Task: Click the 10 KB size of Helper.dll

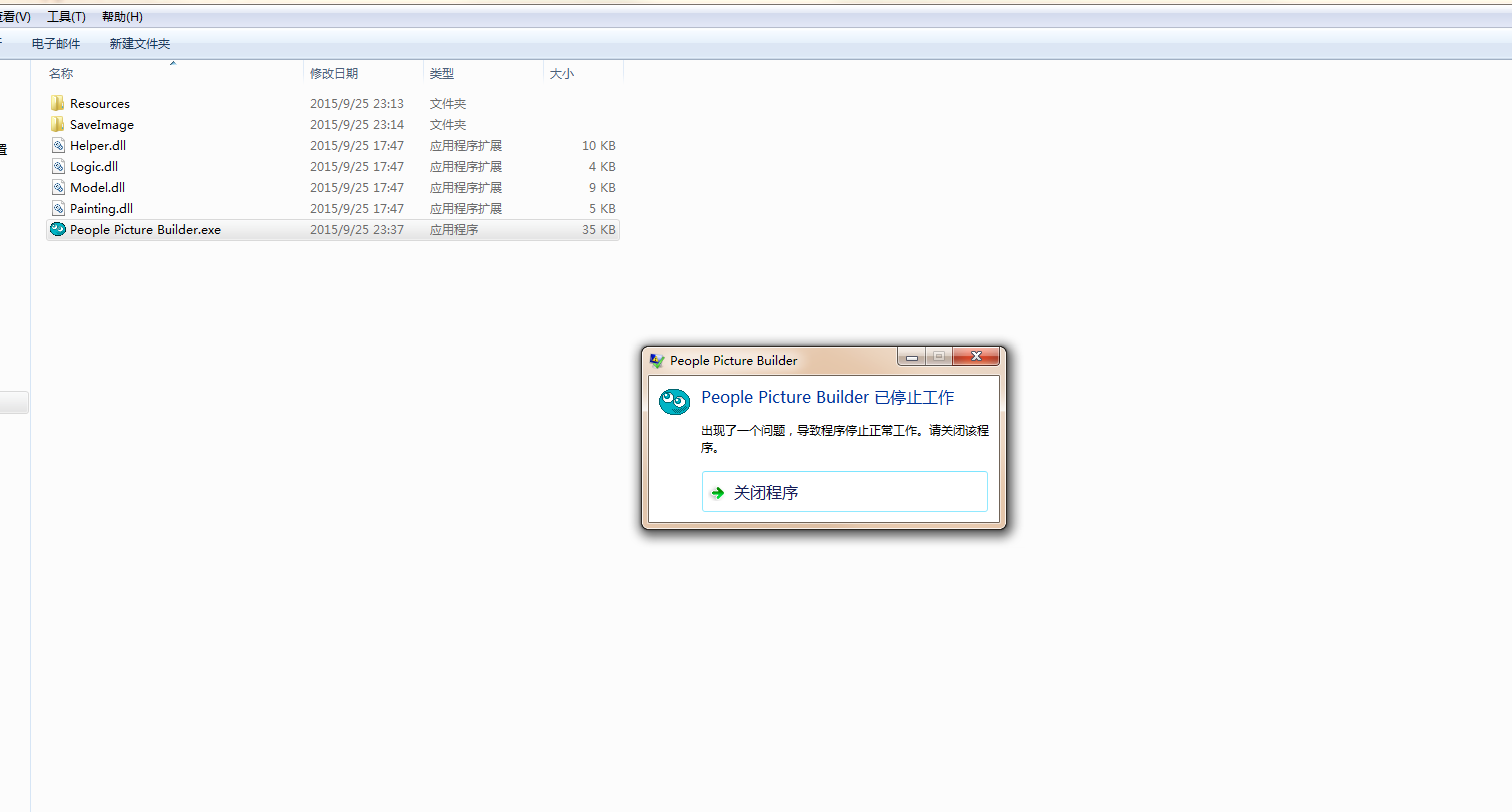Action: click(x=599, y=146)
